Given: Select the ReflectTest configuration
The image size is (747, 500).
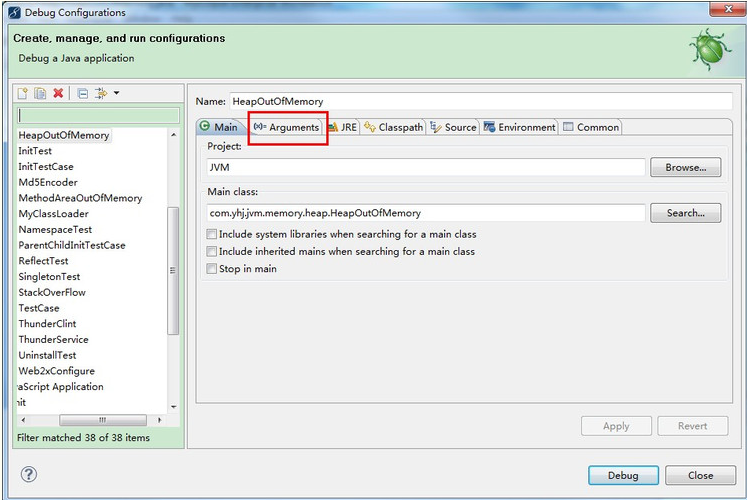Looking at the screenshot, I should click(x=43, y=261).
